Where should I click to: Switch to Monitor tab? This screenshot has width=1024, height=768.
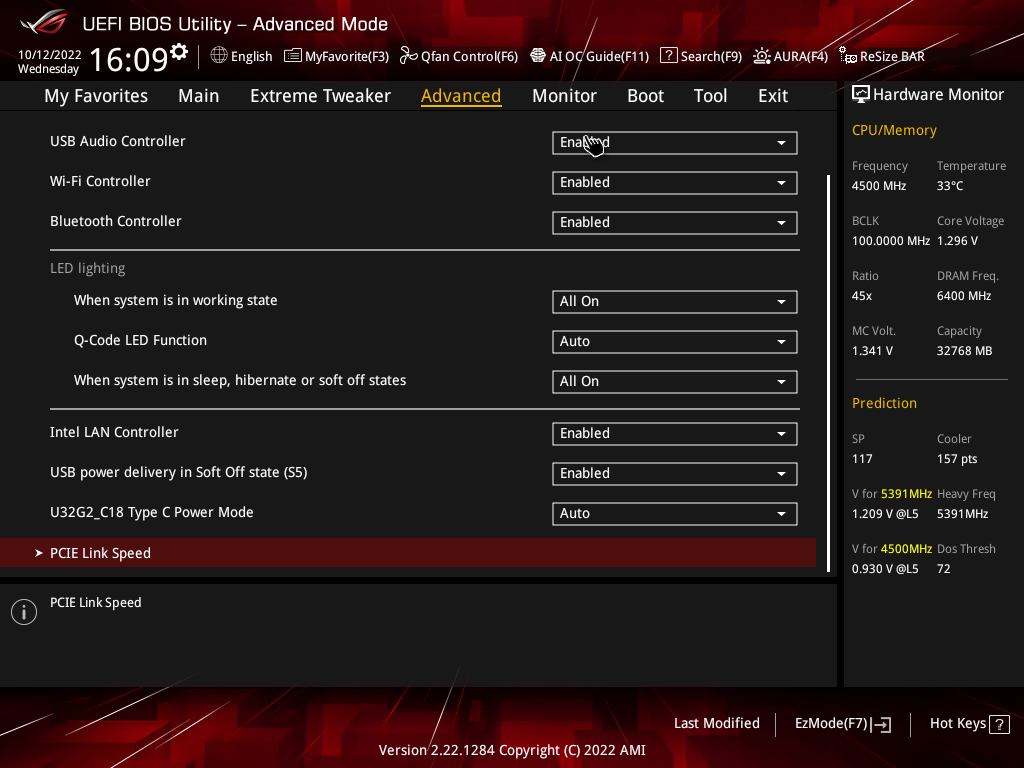coord(564,96)
